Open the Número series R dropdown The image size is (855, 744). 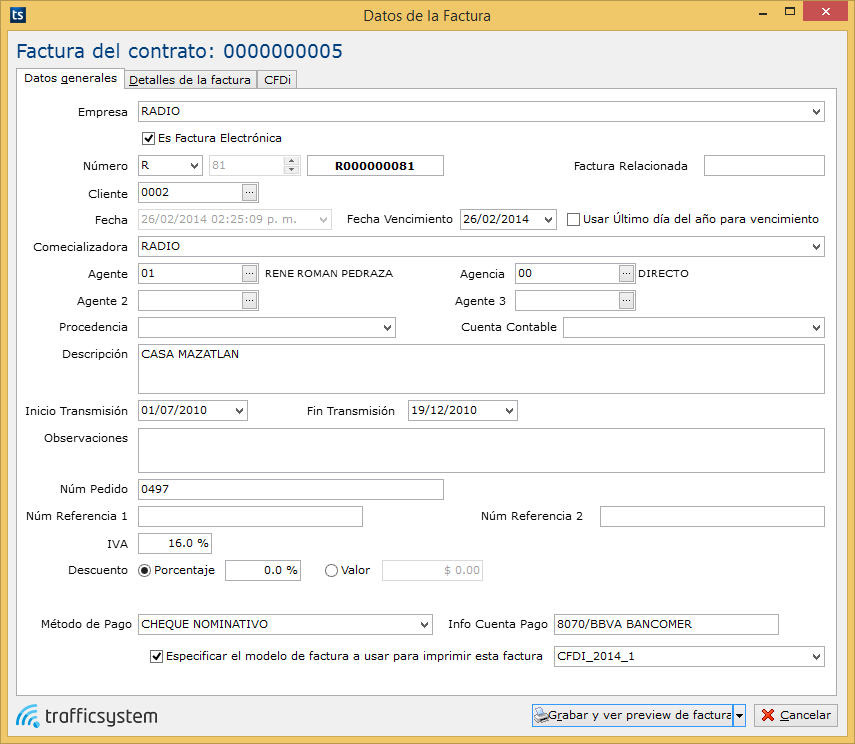pyautogui.click(x=194, y=166)
